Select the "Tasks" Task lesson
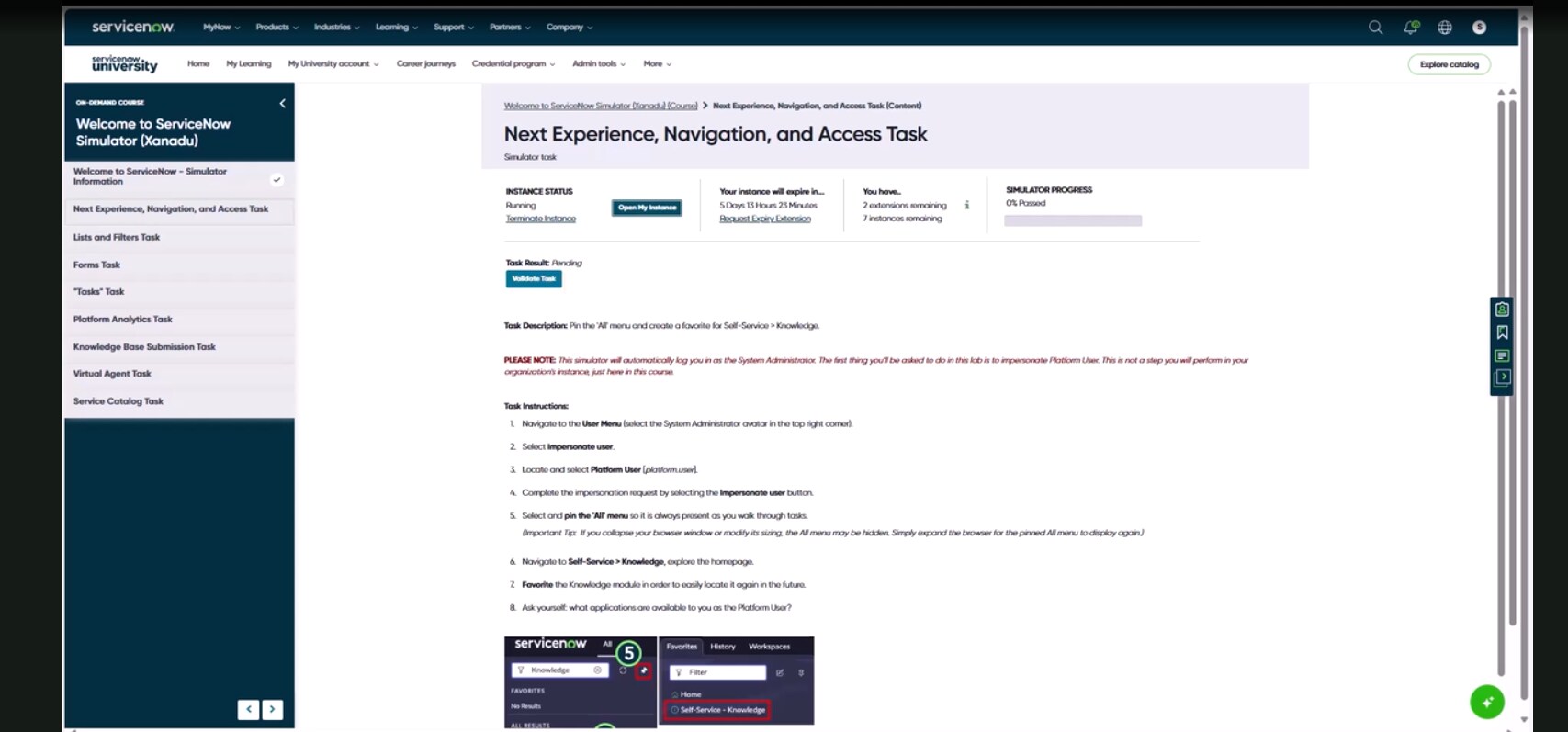Screen dimensions: 1568x732 pos(179,292)
